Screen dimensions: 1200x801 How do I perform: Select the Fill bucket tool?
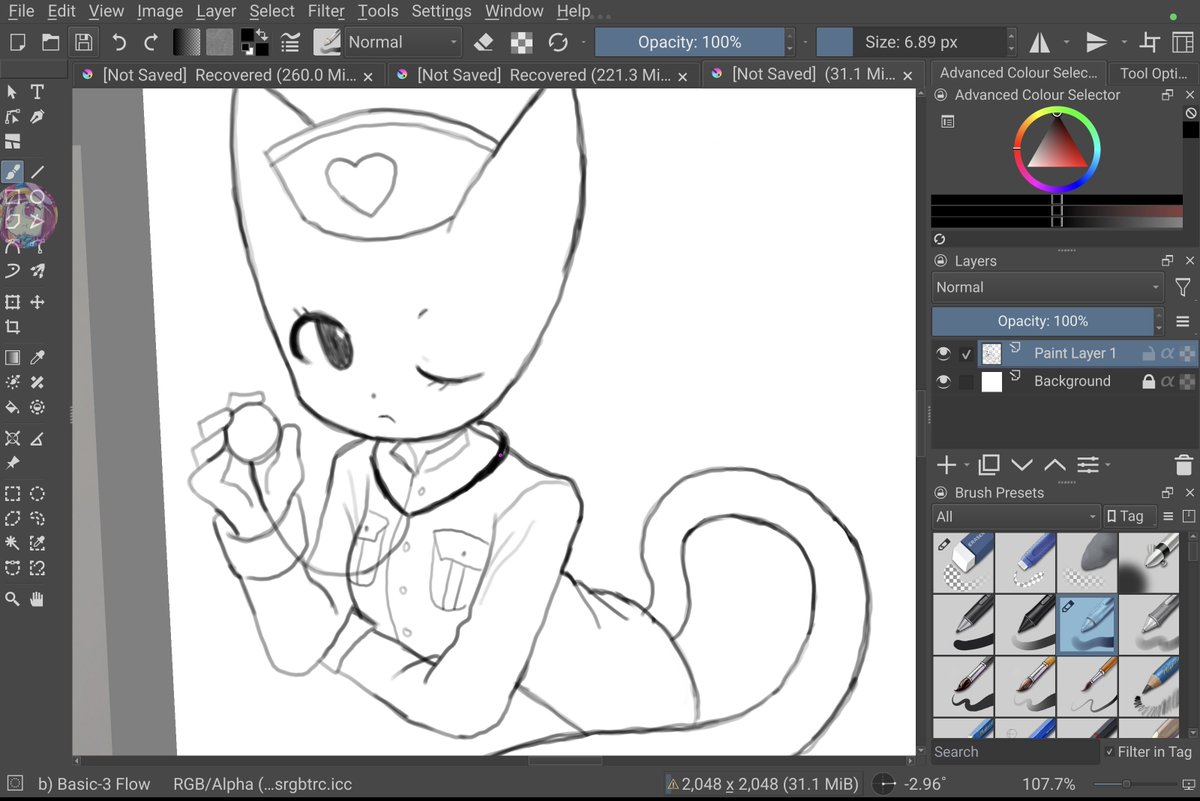pyautogui.click(x=12, y=407)
